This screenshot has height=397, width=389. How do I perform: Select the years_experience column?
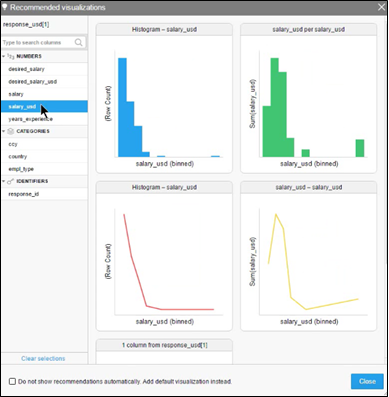coord(44,119)
